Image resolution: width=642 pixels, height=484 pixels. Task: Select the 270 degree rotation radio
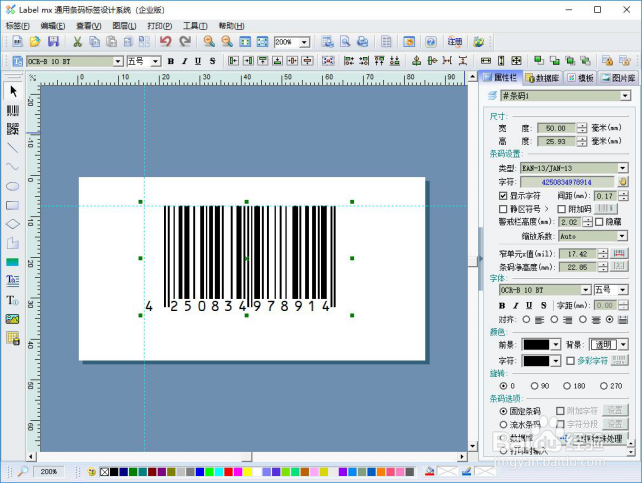coord(604,386)
